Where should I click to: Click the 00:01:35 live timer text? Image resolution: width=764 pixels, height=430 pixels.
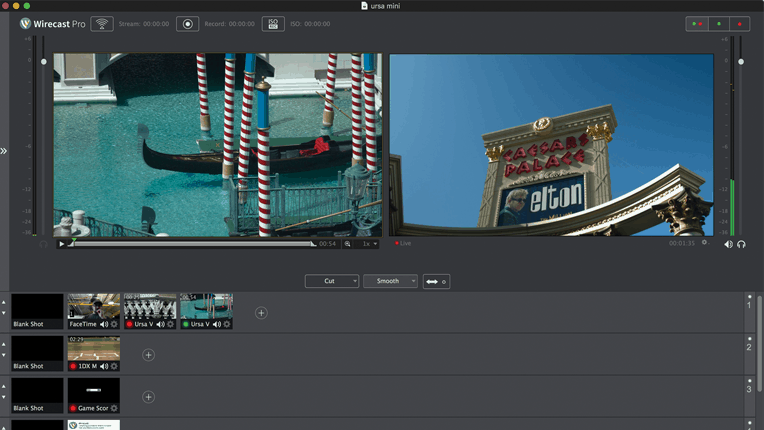point(682,243)
